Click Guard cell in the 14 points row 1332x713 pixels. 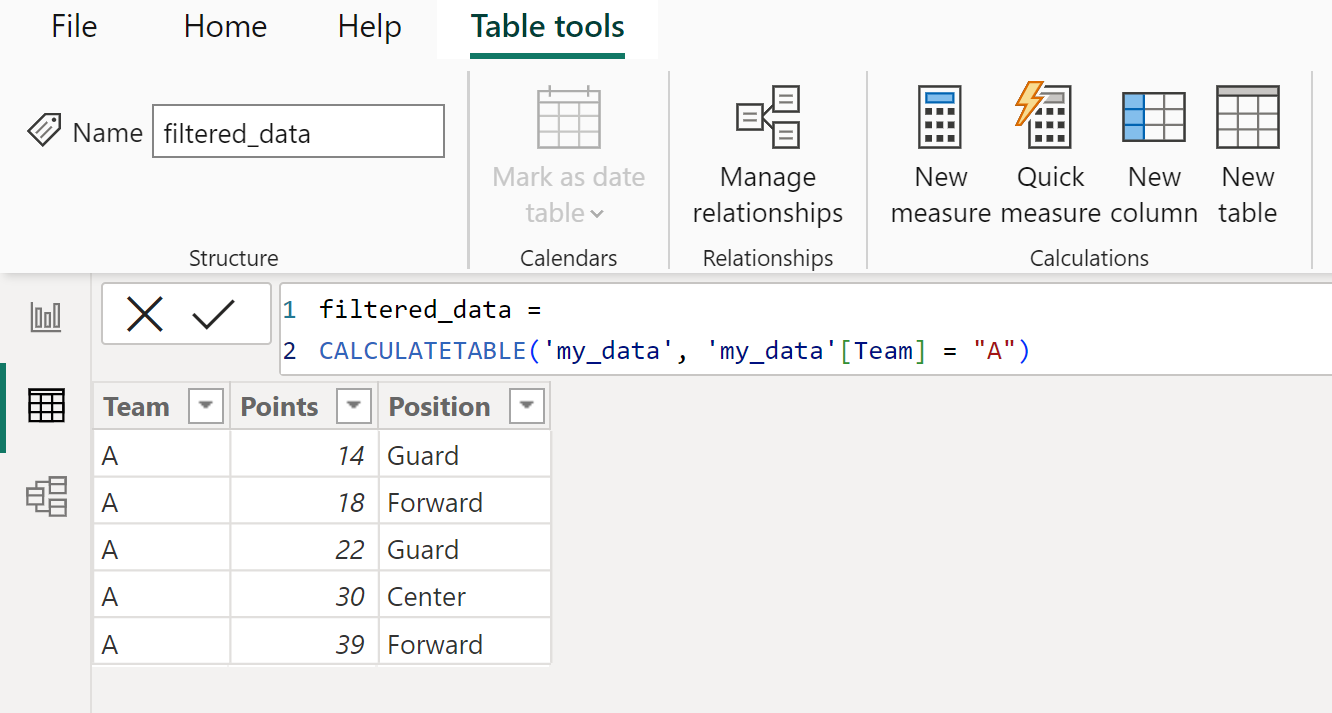465,455
